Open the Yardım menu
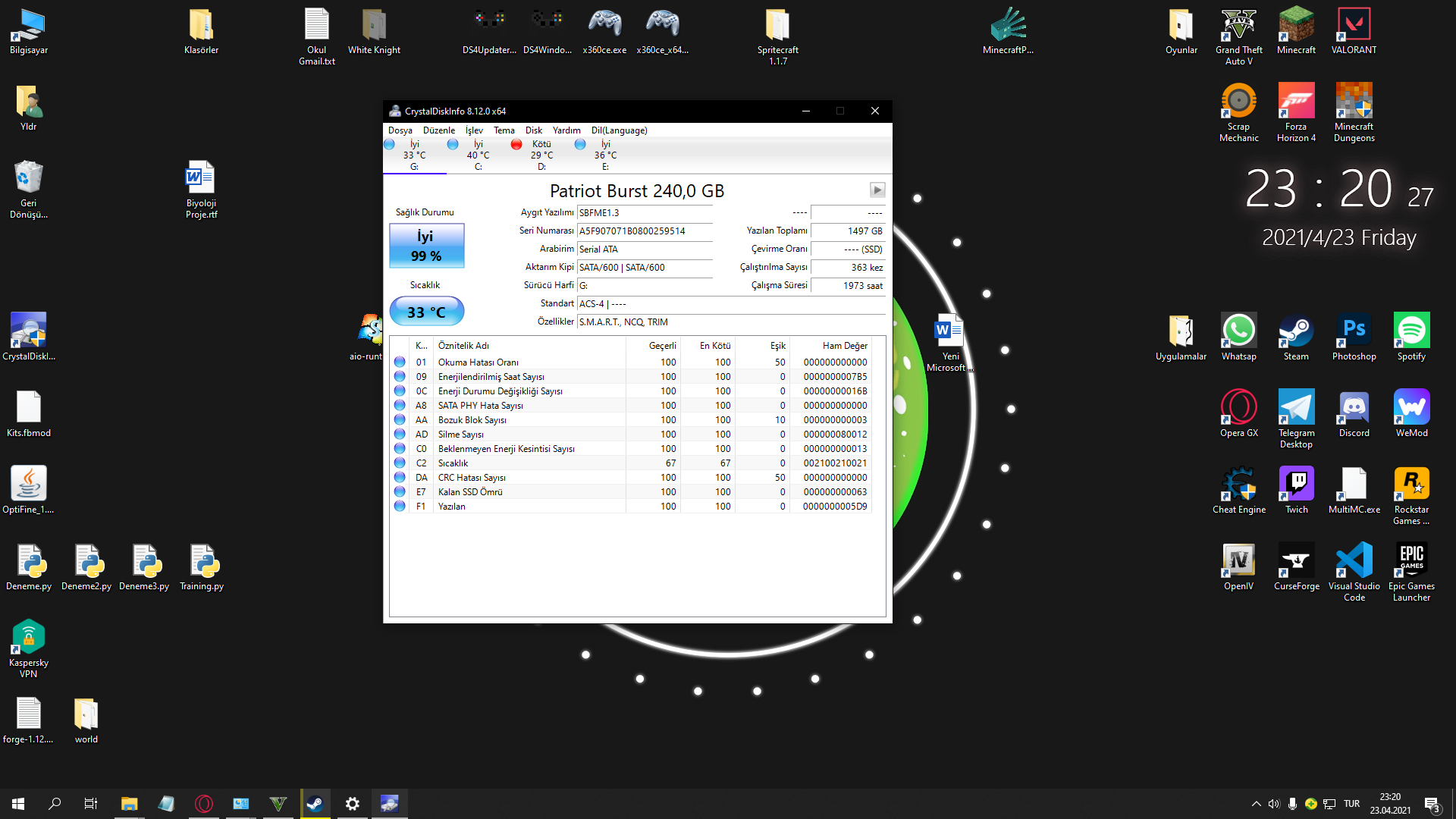 (x=566, y=130)
